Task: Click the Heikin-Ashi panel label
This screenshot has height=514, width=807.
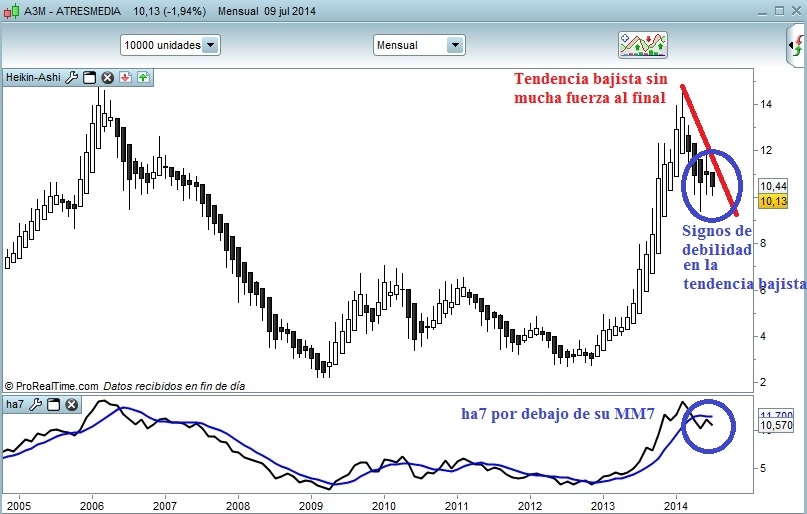Action: pos(33,78)
